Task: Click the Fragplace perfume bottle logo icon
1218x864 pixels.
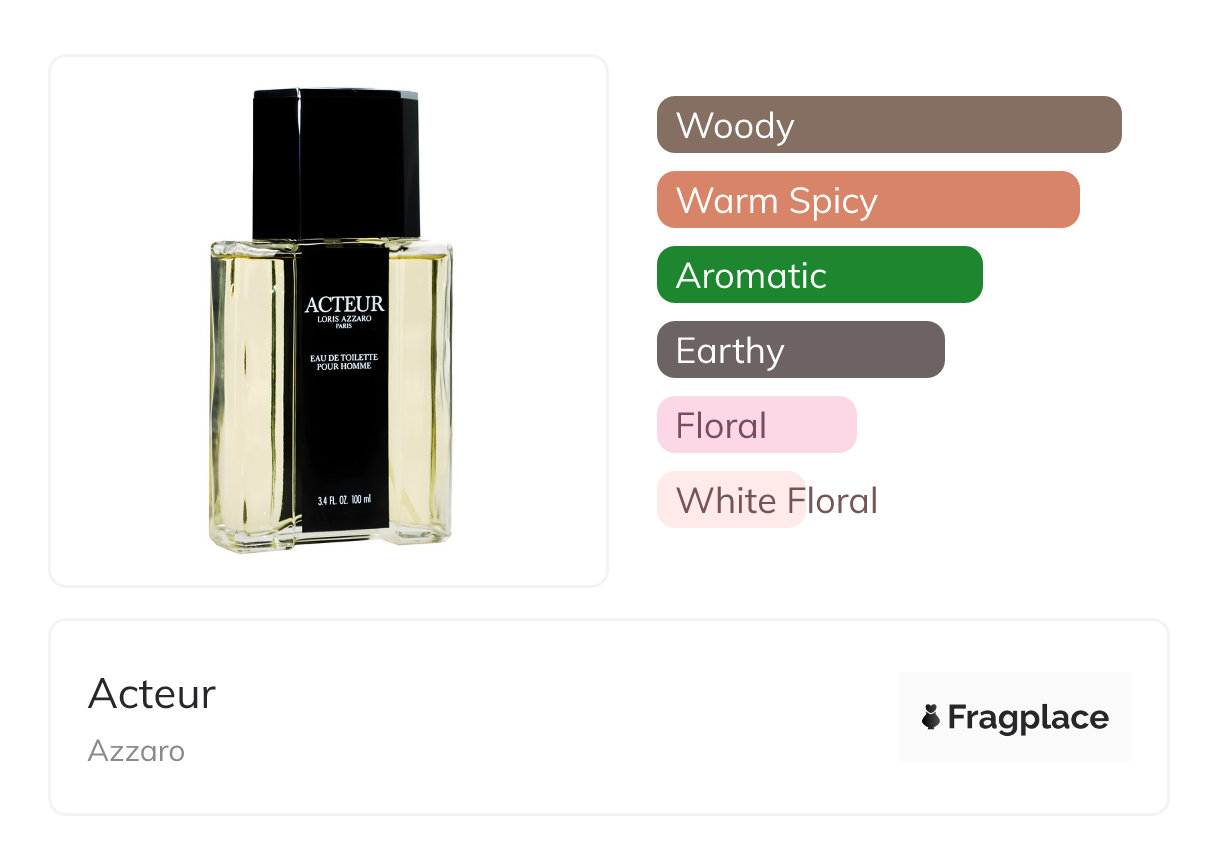Action: (931, 717)
